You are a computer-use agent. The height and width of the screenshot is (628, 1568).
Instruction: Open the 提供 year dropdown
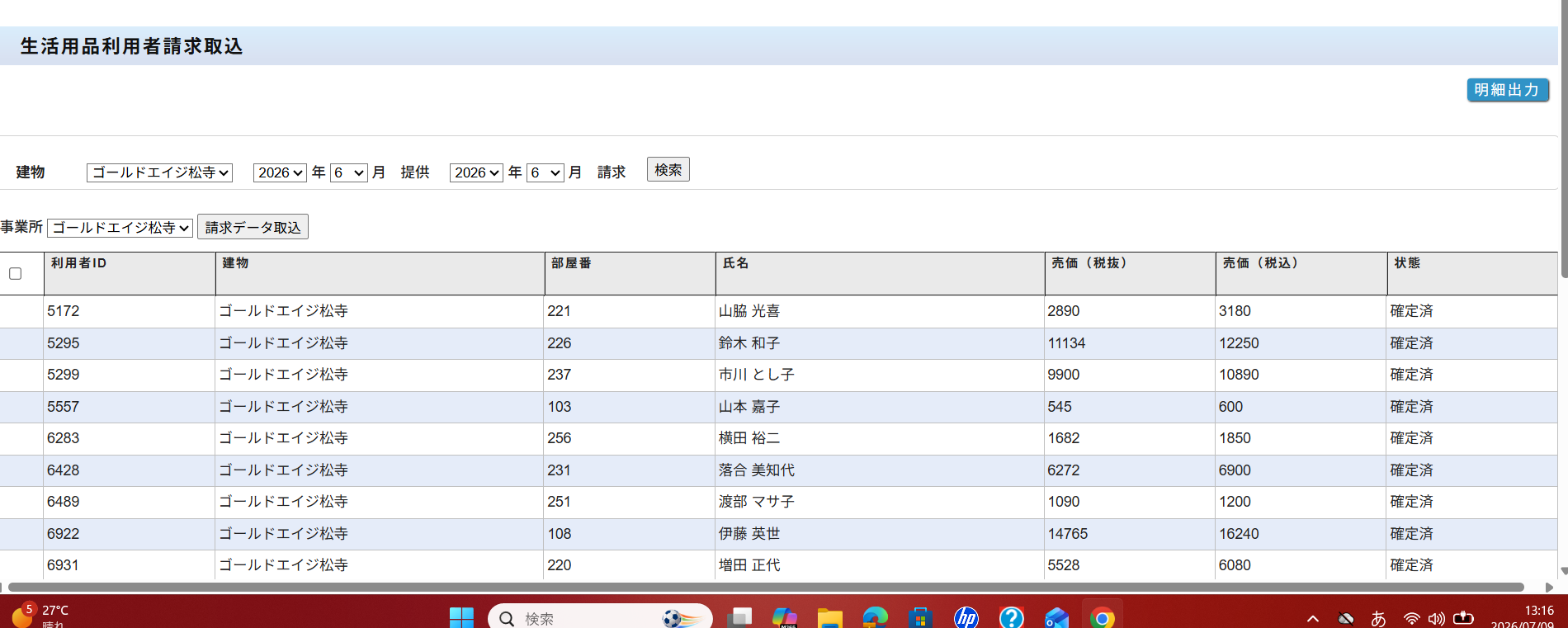point(280,172)
